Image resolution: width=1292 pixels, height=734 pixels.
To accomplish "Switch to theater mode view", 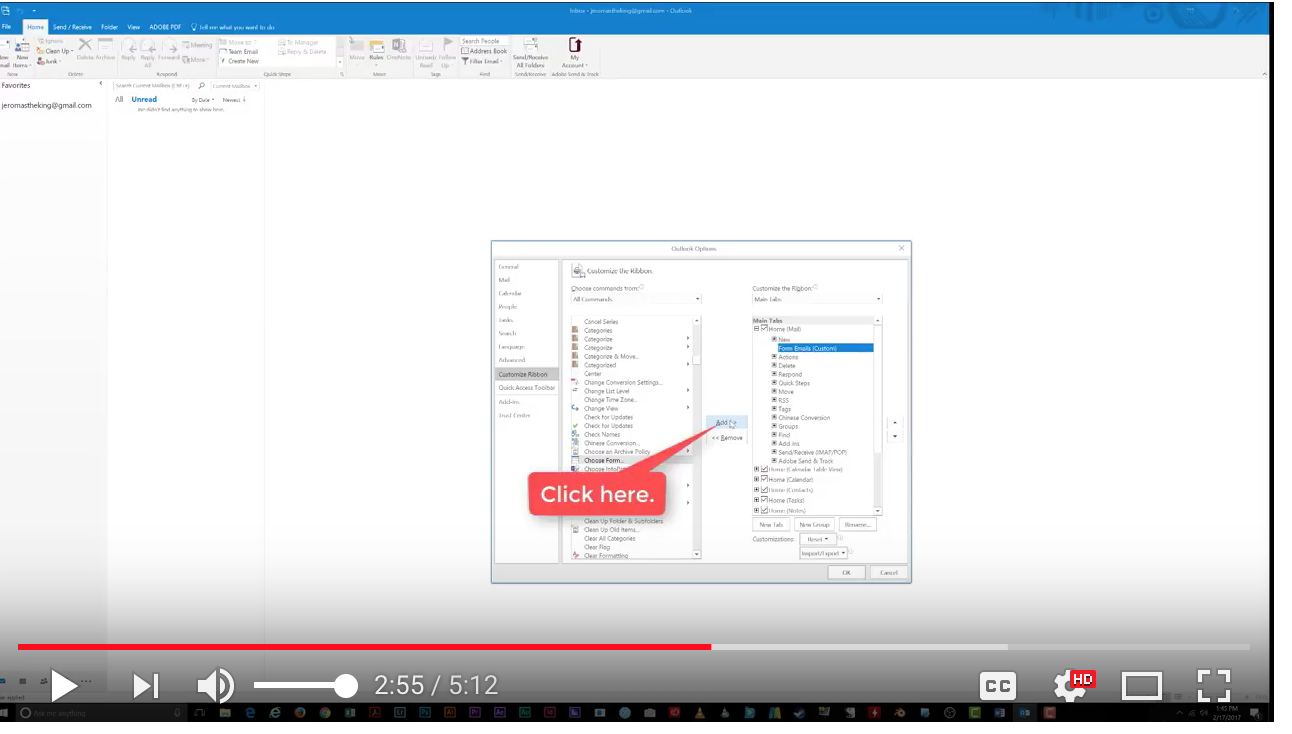I will pos(1142,685).
